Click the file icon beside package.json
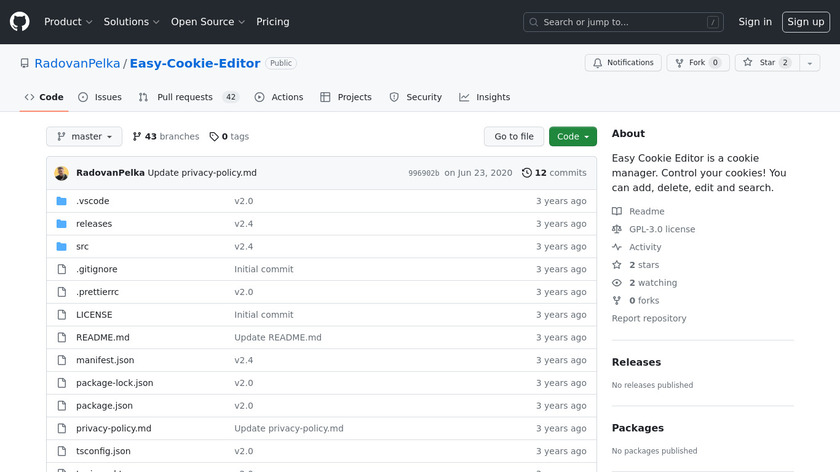The image size is (840, 472). tap(62, 406)
